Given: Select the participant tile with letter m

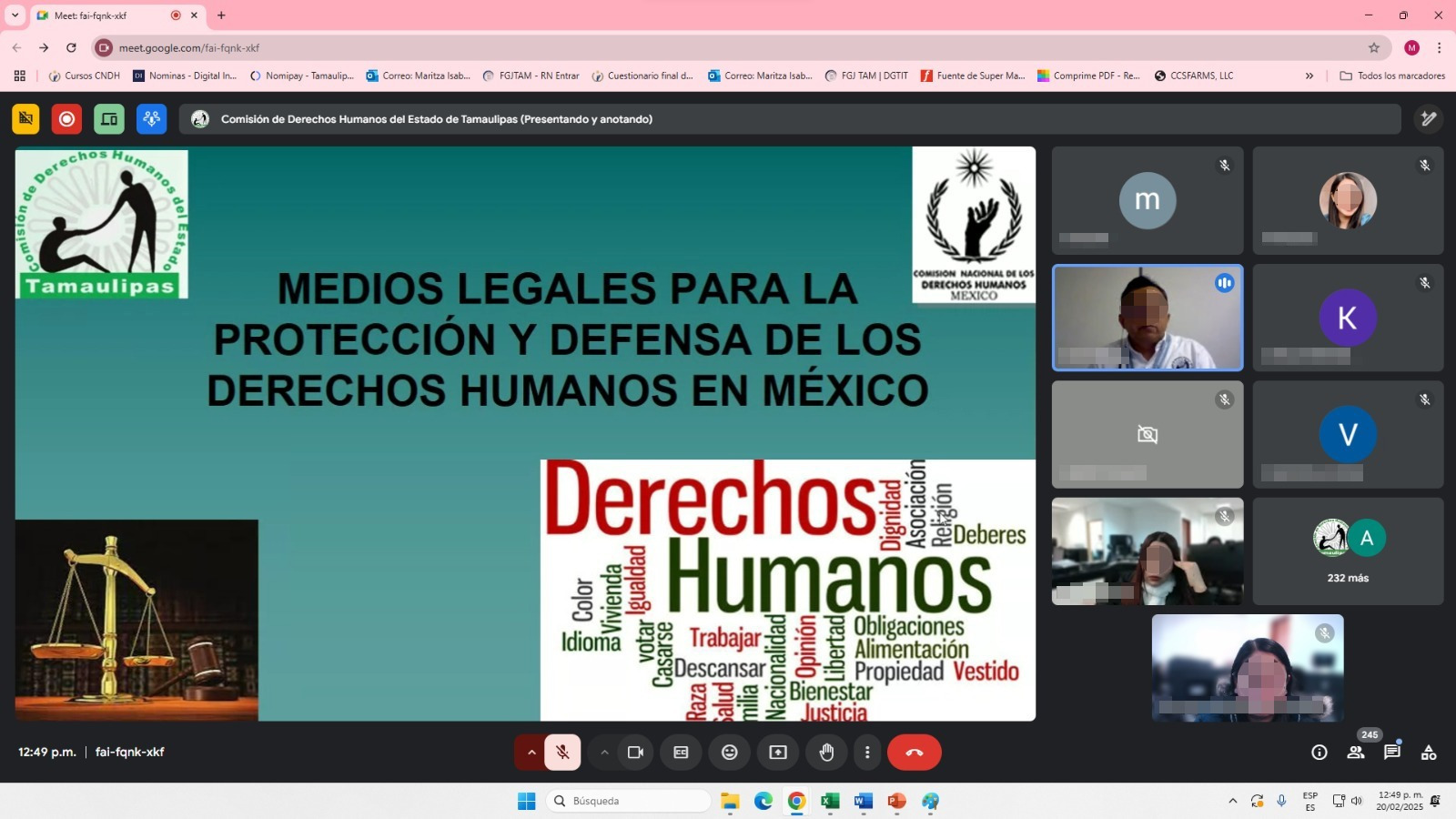Looking at the screenshot, I should pyautogui.click(x=1148, y=200).
